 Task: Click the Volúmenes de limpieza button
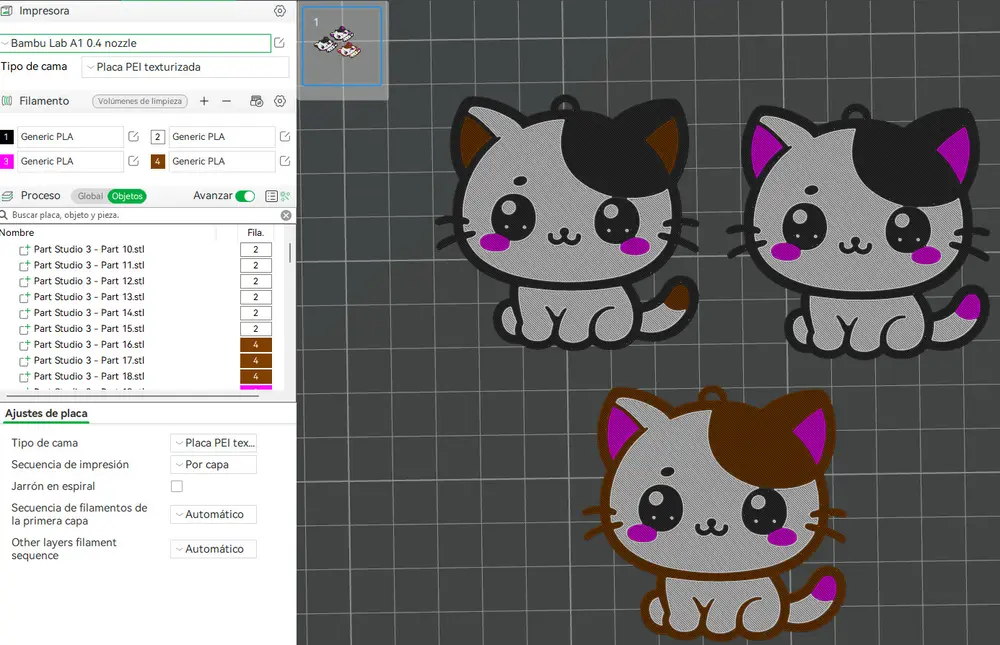point(140,101)
